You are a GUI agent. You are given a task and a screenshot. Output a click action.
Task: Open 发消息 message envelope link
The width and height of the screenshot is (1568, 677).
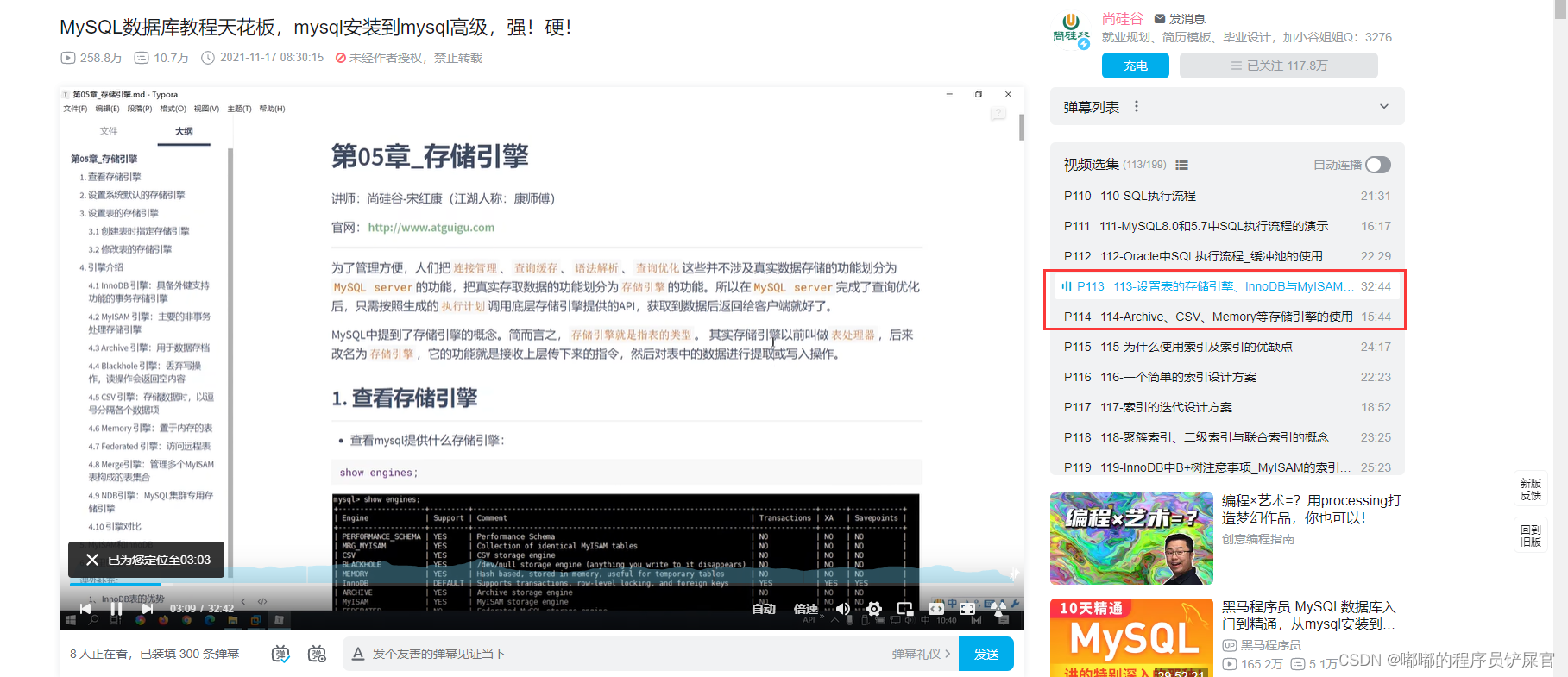coord(1180,18)
